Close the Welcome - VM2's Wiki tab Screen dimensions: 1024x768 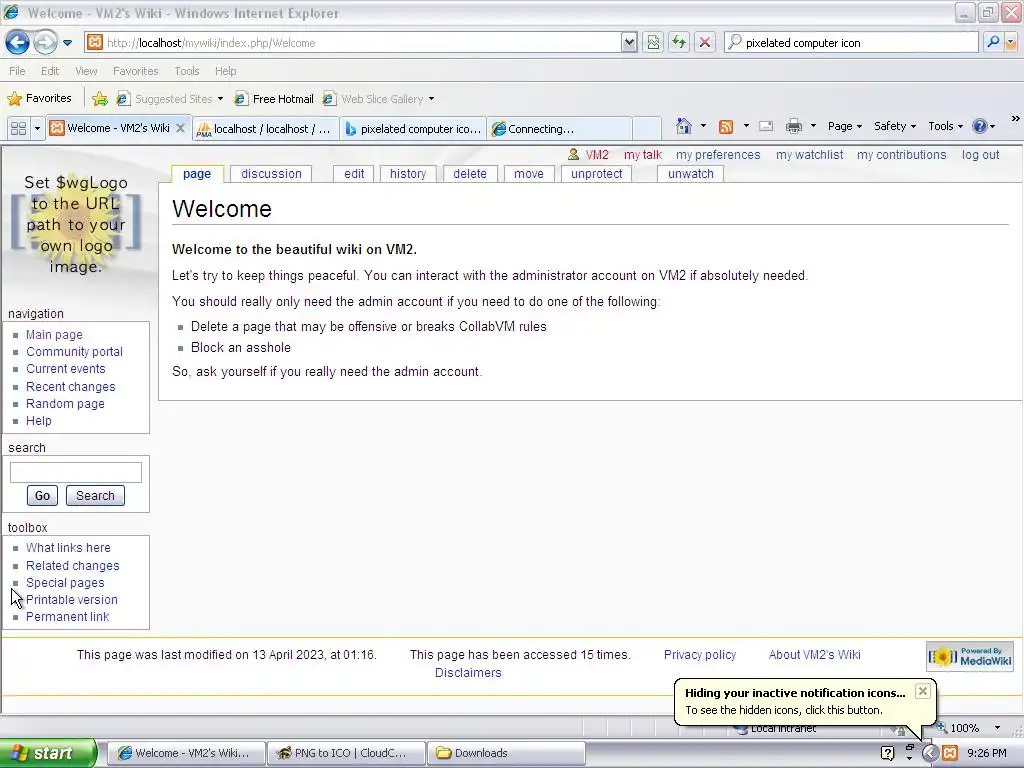(x=180, y=128)
